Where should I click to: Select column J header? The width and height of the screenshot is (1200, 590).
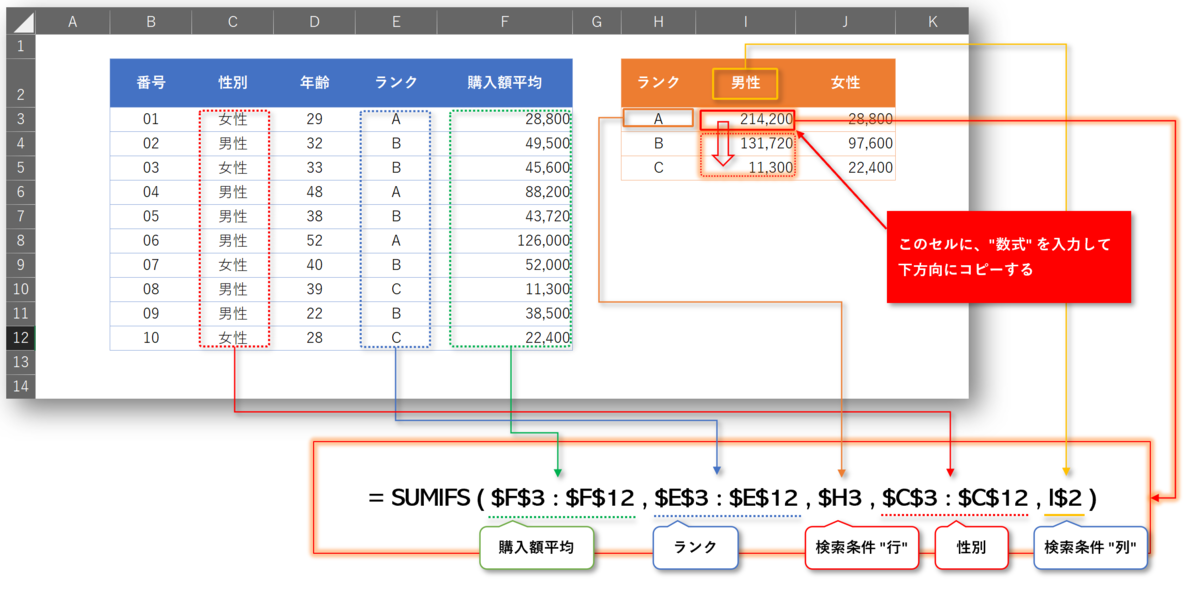click(846, 21)
